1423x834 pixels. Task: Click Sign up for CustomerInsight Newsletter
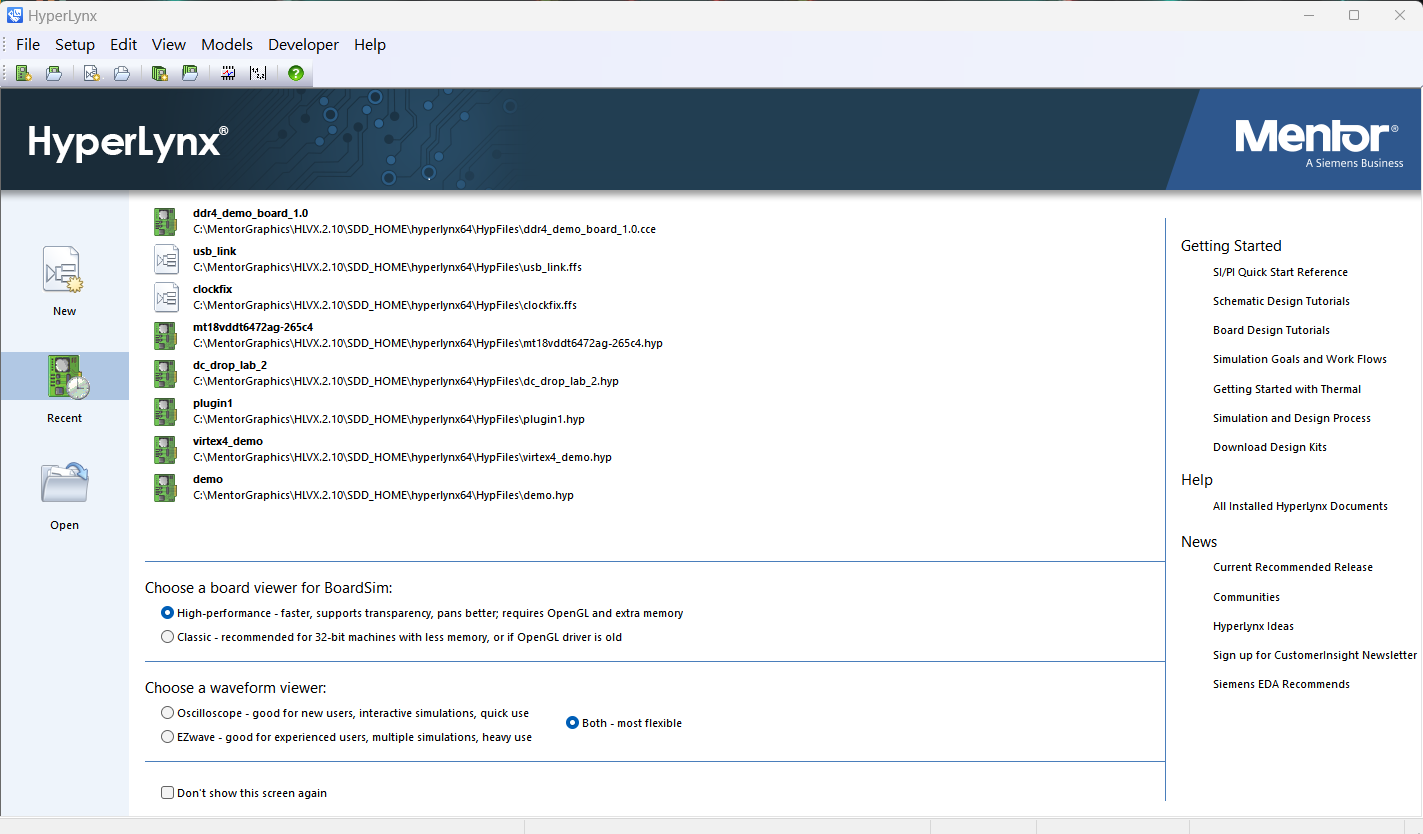[1315, 655]
